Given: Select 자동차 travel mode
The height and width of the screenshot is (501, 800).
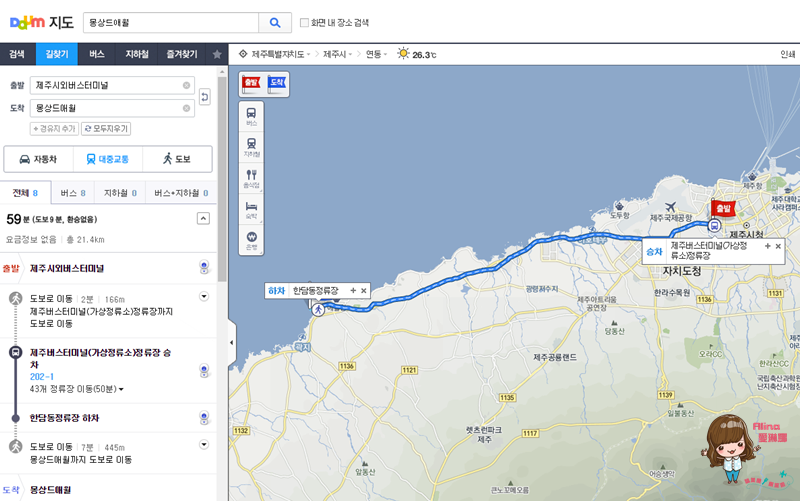Looking at the screenshot, I should [39, 159].
